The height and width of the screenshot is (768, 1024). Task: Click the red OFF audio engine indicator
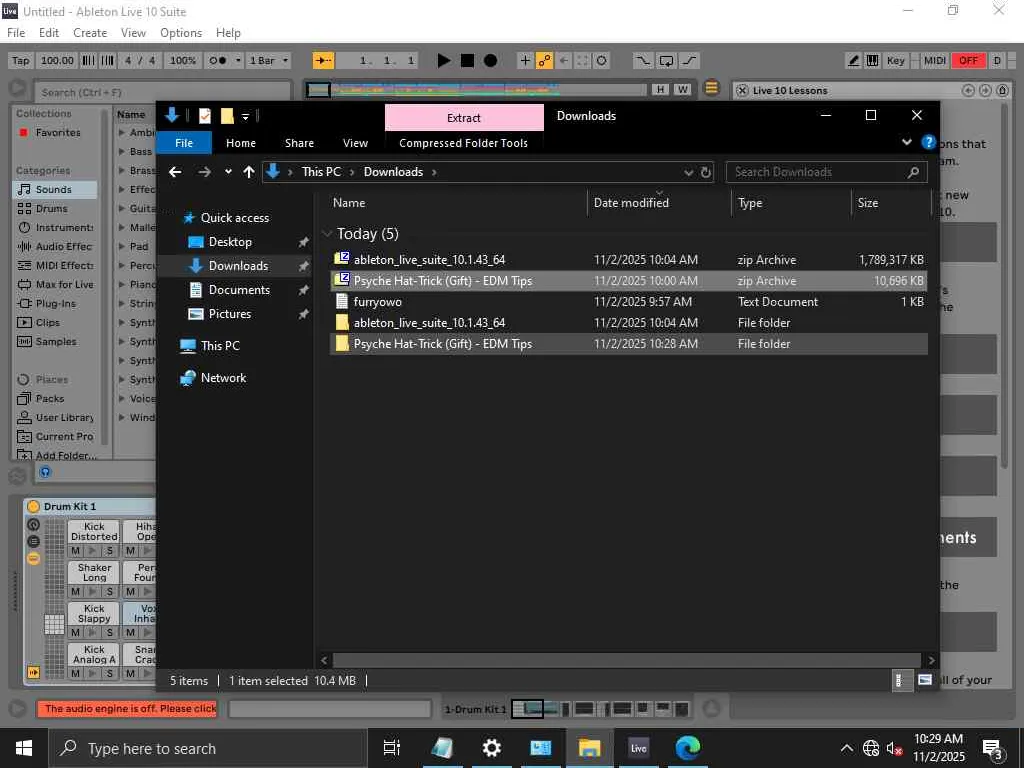click(x=968, y=61)
